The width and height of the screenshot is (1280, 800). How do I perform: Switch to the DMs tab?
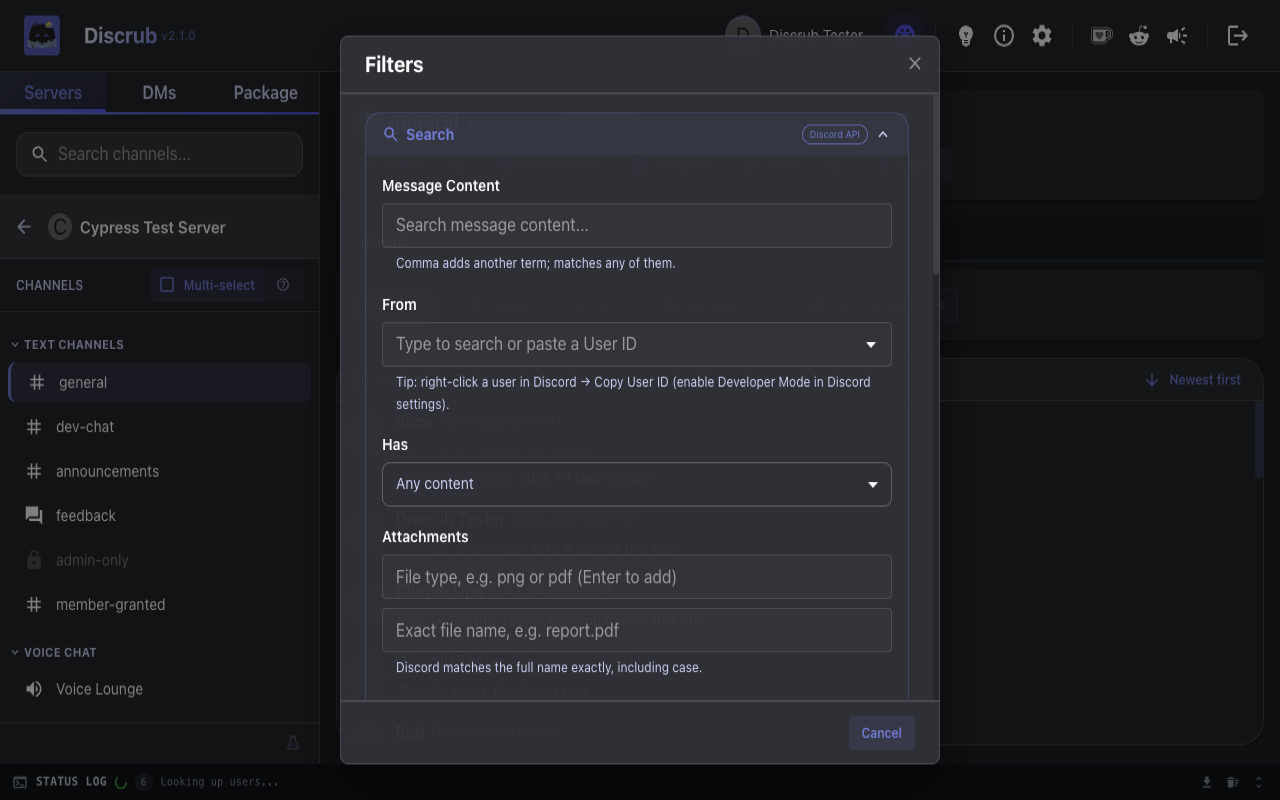tap(159, 92)
